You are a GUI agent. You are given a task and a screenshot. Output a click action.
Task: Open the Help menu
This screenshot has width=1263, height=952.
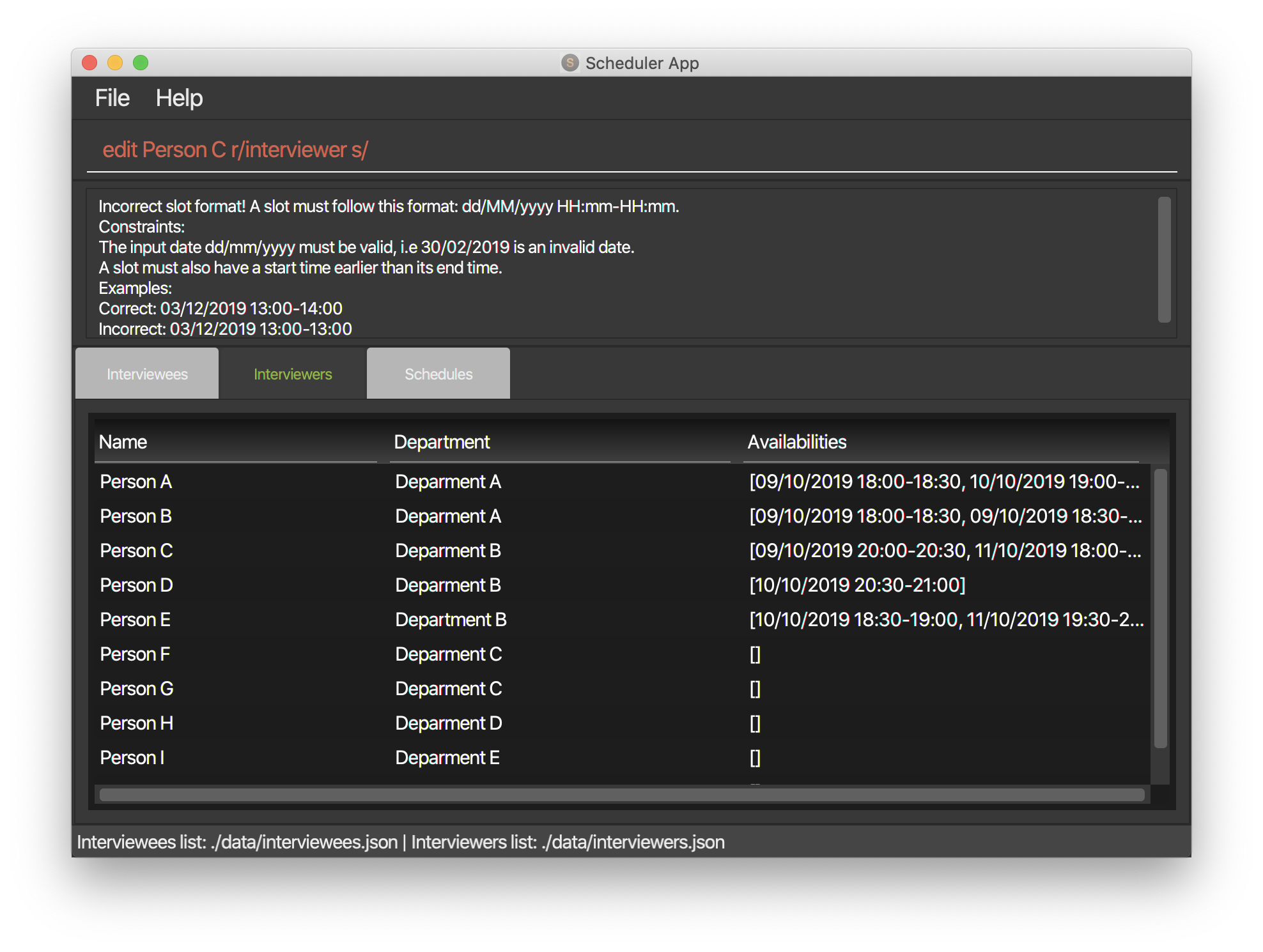click(x=179, y=98)
